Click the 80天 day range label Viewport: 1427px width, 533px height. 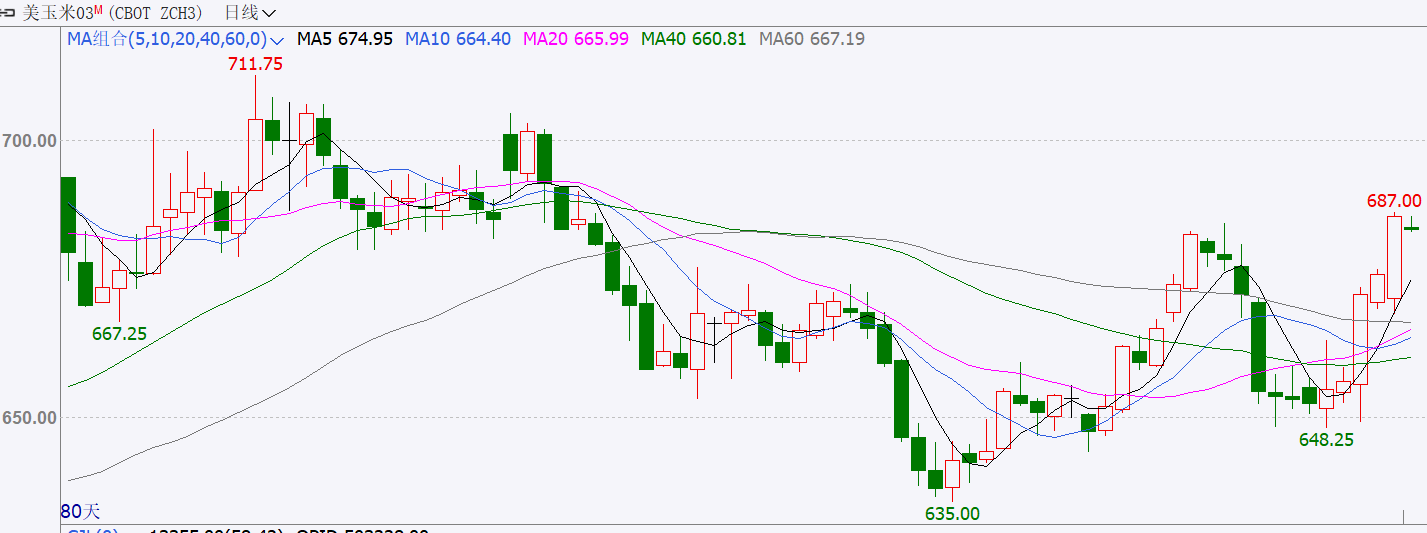(81, 511)
